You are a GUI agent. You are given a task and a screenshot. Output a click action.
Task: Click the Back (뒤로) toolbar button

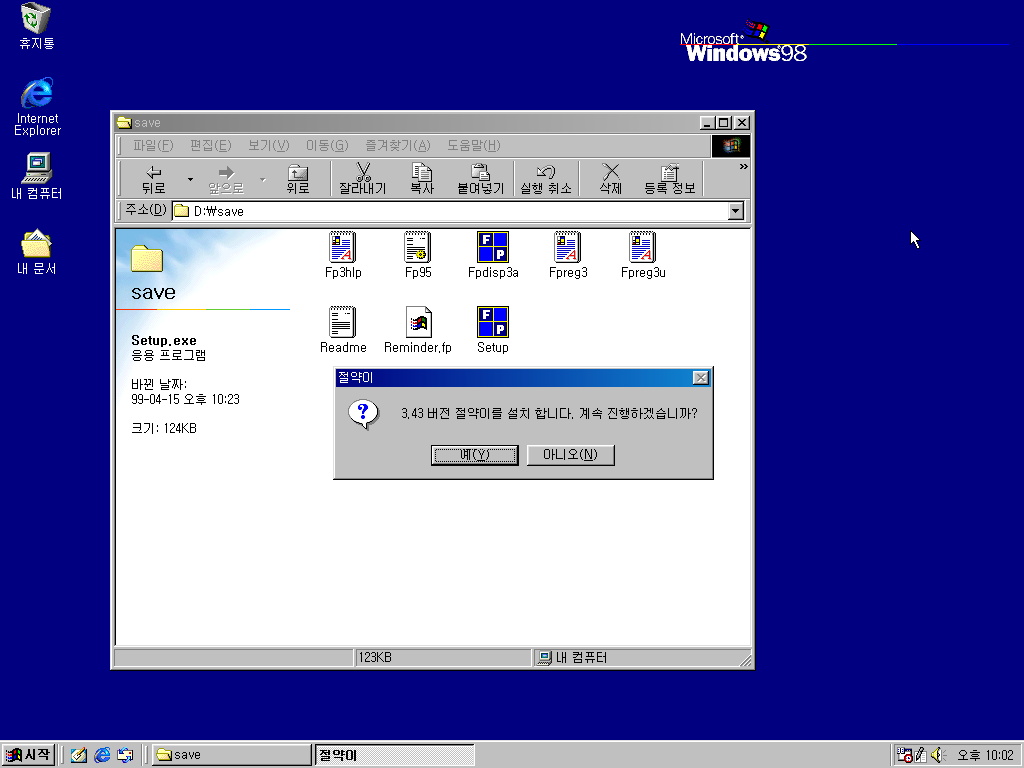click(153, 179)
